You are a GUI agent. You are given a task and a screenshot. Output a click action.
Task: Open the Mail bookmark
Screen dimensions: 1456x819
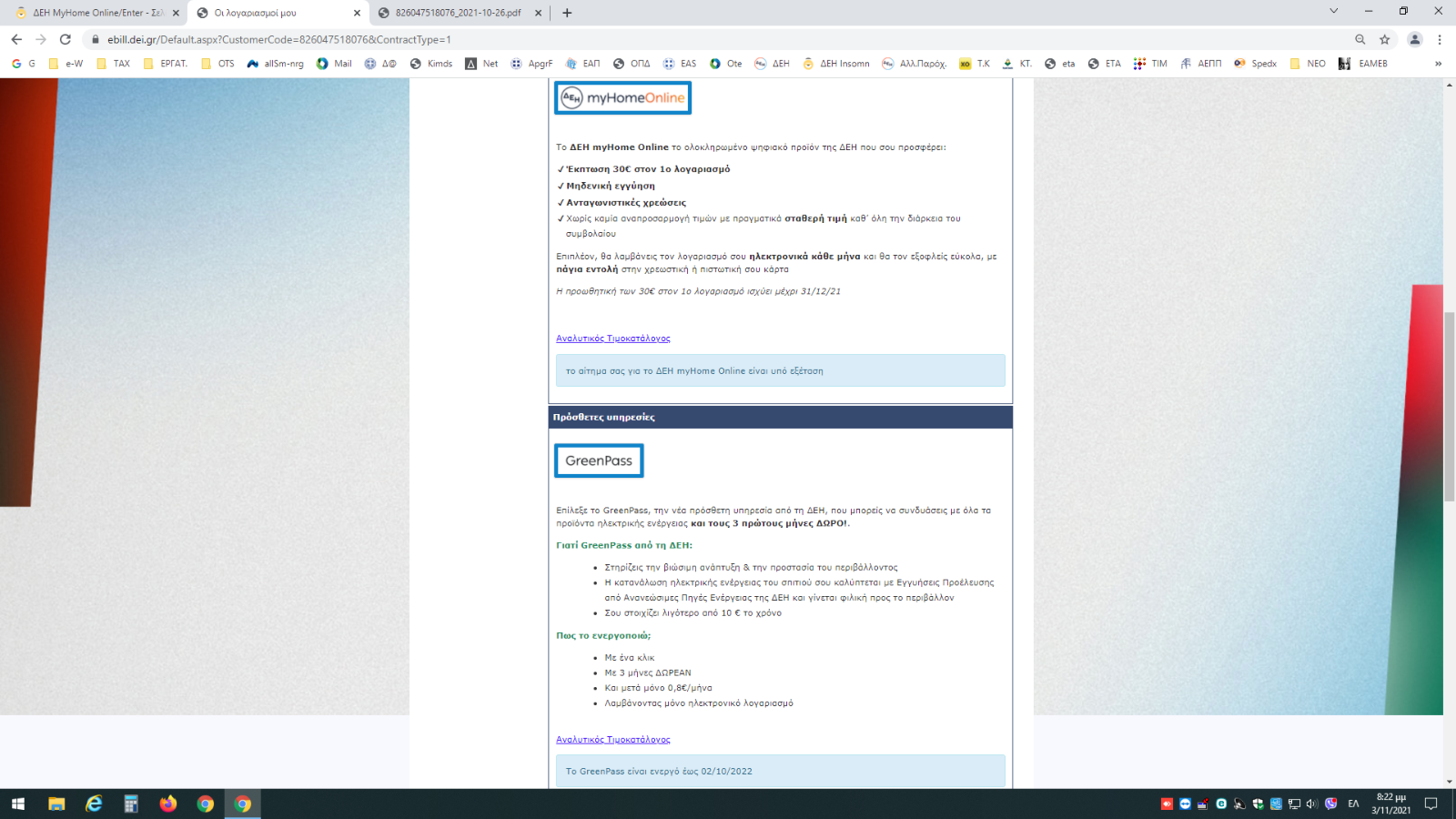334,64
